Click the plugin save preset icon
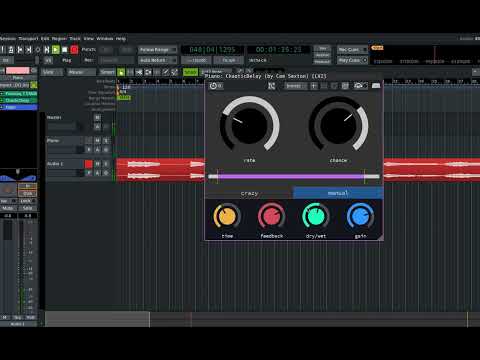Screen dimensions: 480x360 pyautogui.click(x=324, y=86)
